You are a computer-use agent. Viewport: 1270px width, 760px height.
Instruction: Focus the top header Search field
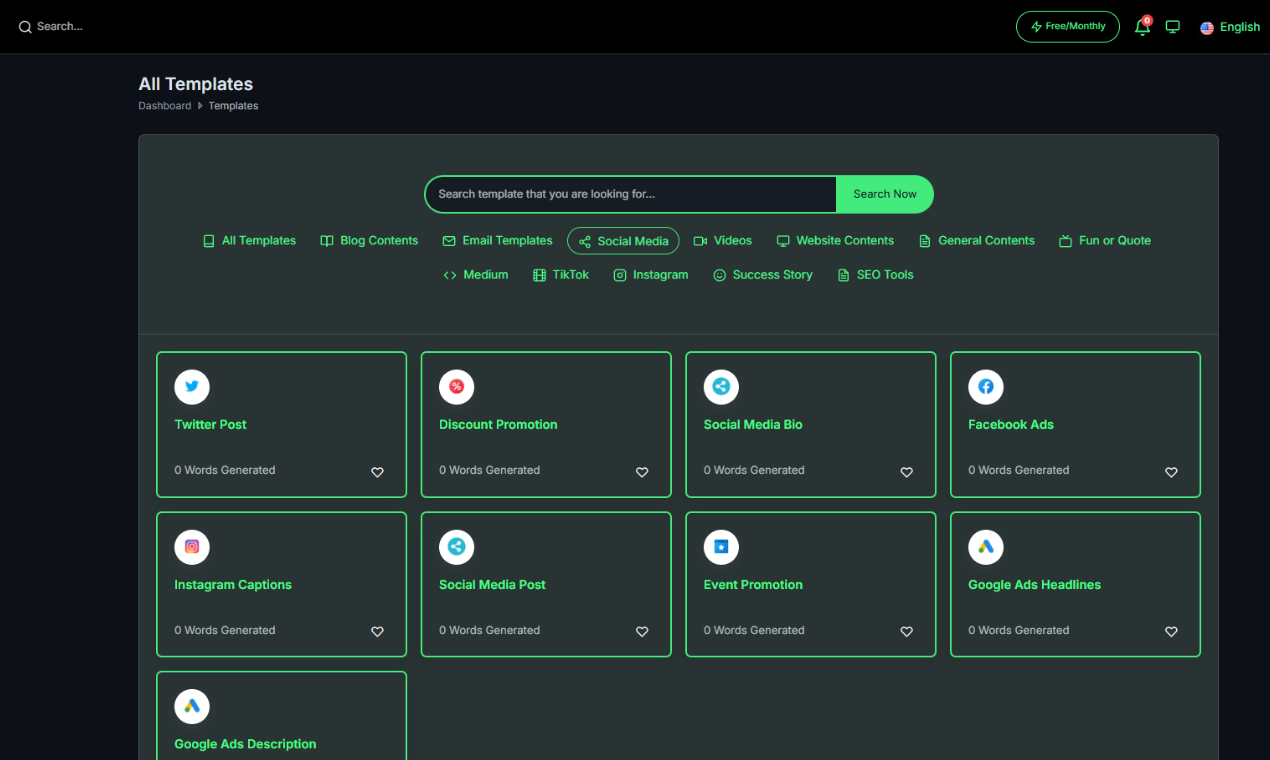(60, 27)
